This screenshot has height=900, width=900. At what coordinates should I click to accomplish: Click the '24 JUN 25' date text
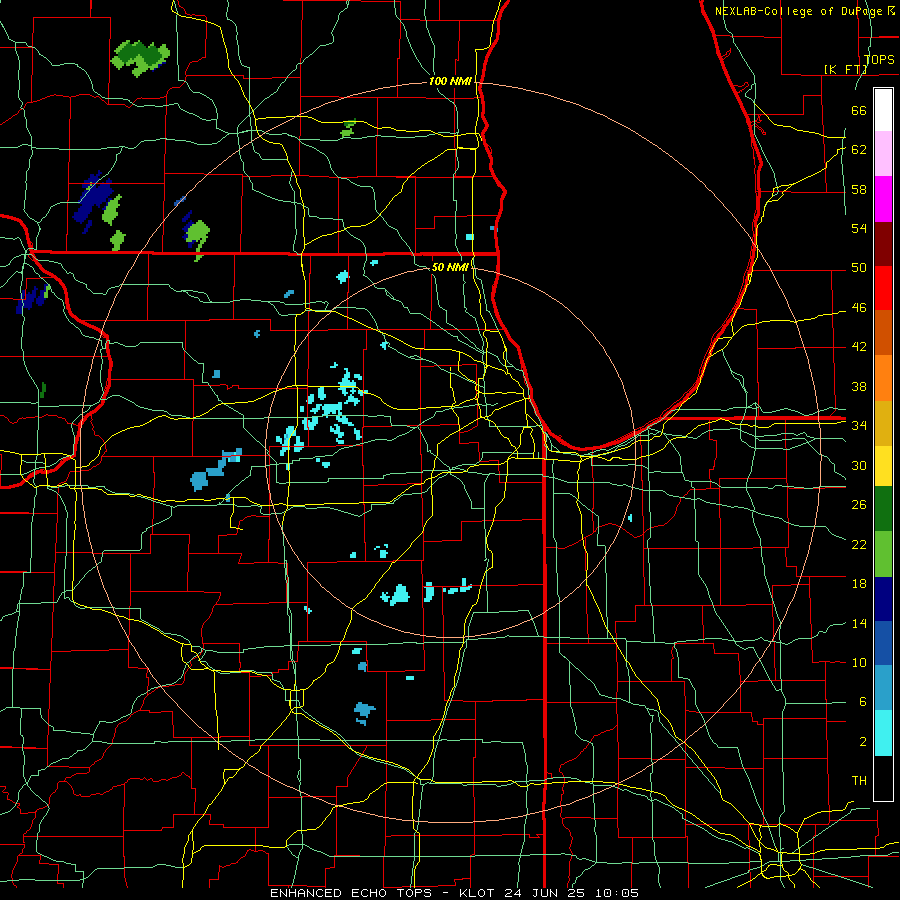546,893
